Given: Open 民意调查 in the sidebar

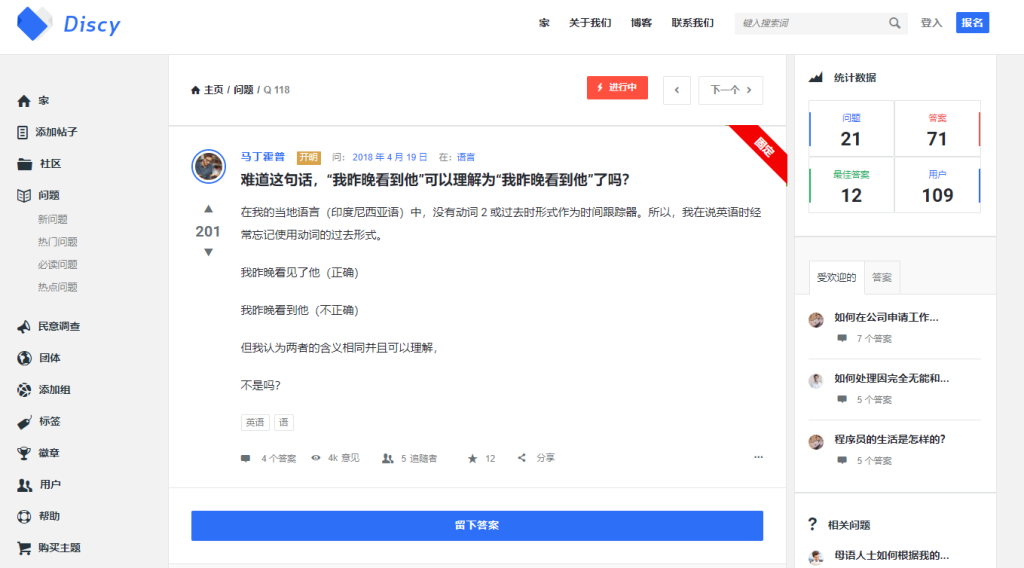Looking at the screenshot, I should point(58,326).
